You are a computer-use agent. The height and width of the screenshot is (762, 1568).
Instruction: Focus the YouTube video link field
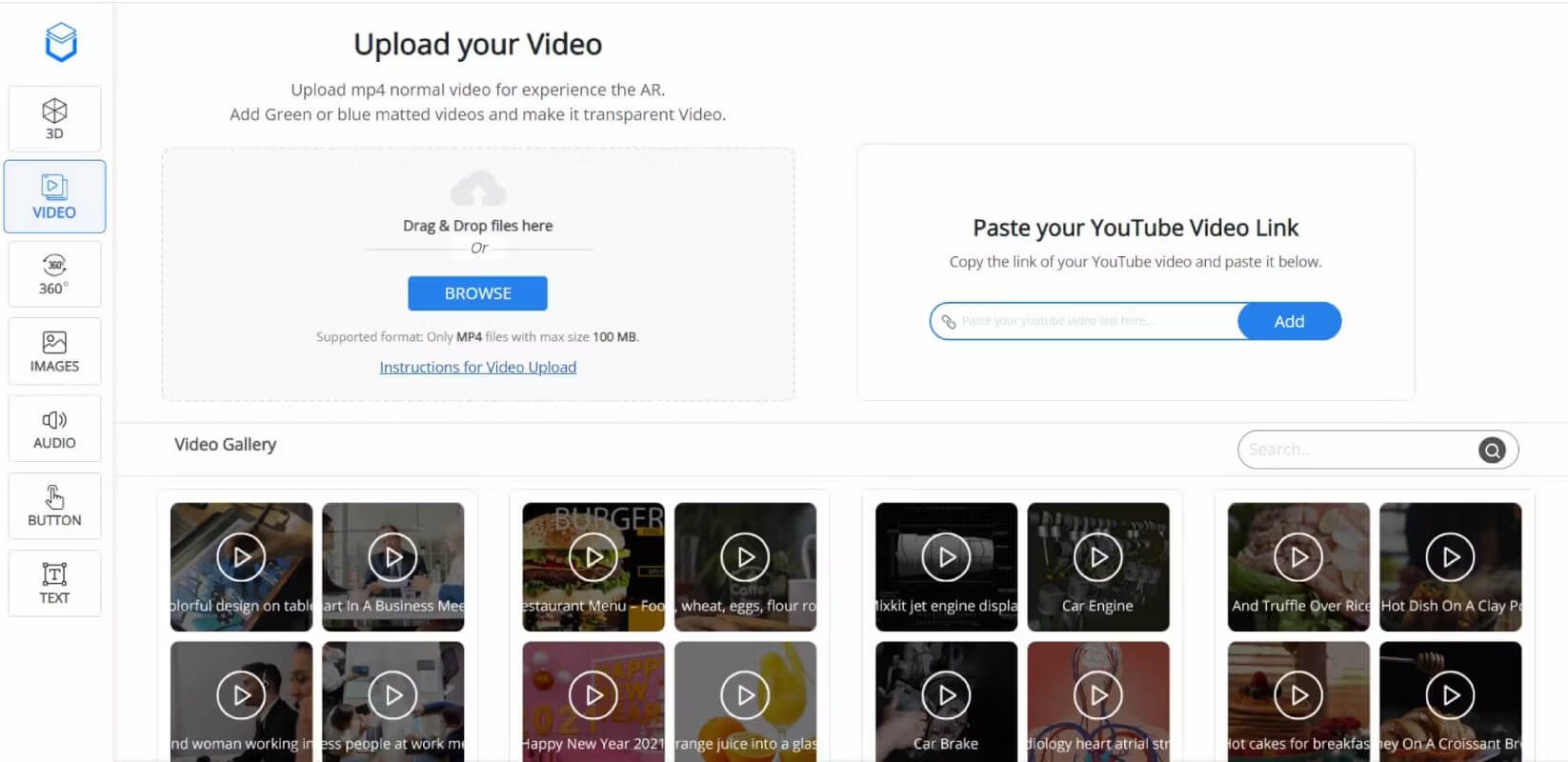(x=1086, y=321)
